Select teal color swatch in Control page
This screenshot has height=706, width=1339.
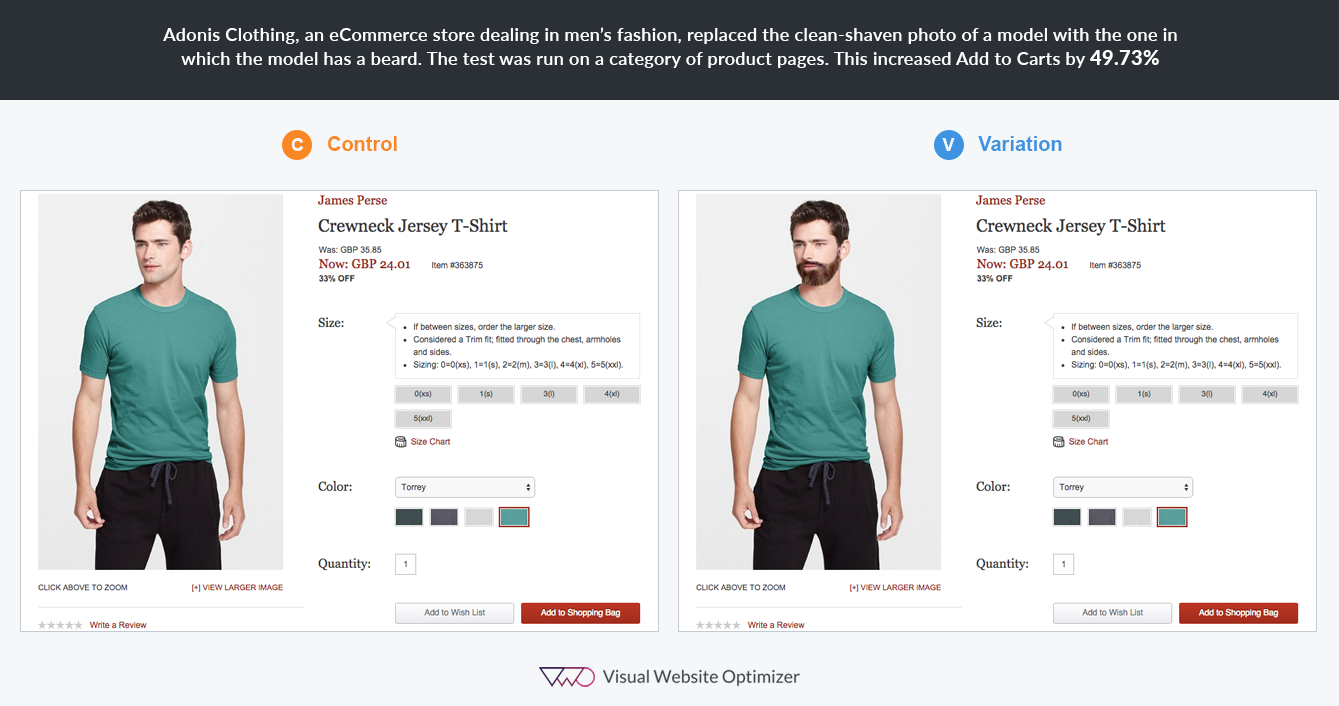coord(513,517)
